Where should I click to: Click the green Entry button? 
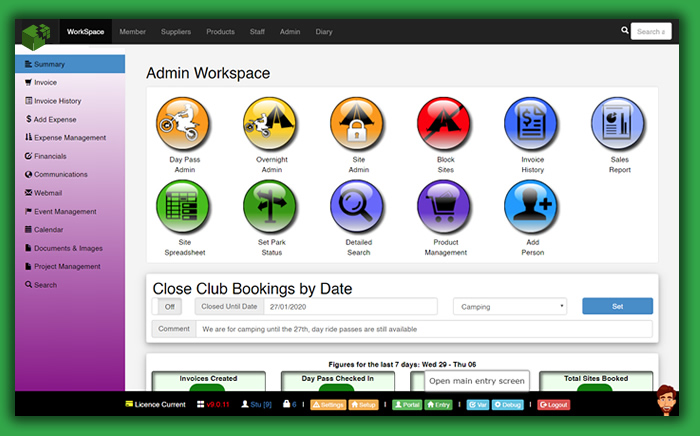pos(438,405)
